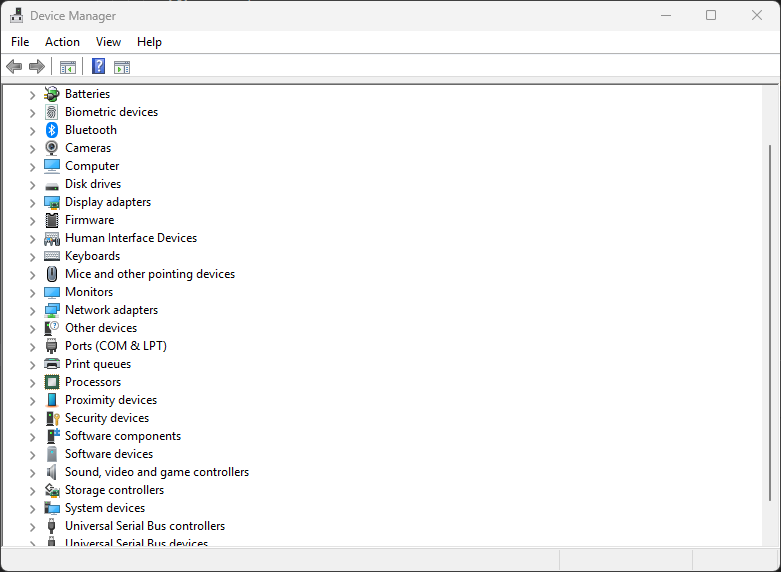Open the blue Help toolbar icon
Screen dimensions: 781x572
point(99,66)
